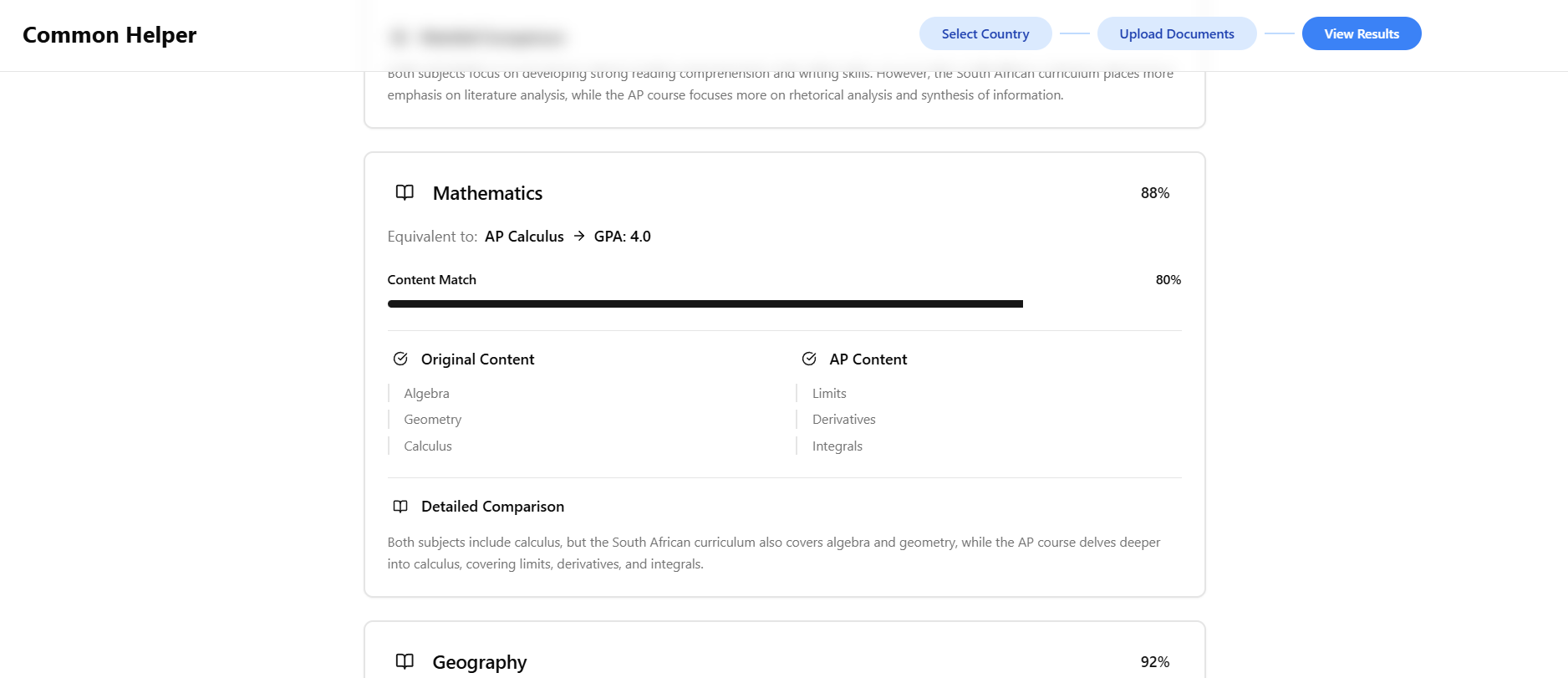Viewport: 1568px width, 678px height.
Task: Select Calculus in the Original Content list
Action: tap(428, 446)
